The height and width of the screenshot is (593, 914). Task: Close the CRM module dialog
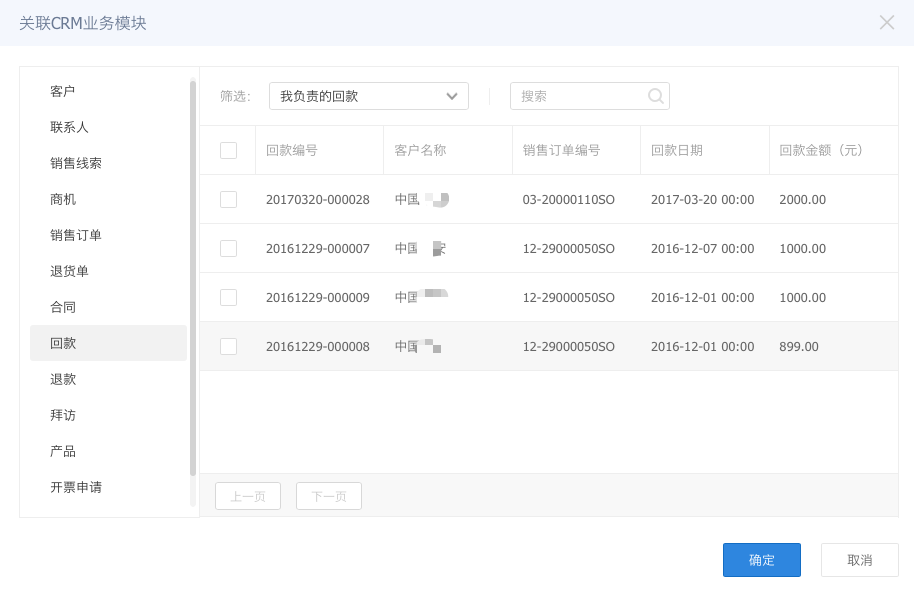886,22
